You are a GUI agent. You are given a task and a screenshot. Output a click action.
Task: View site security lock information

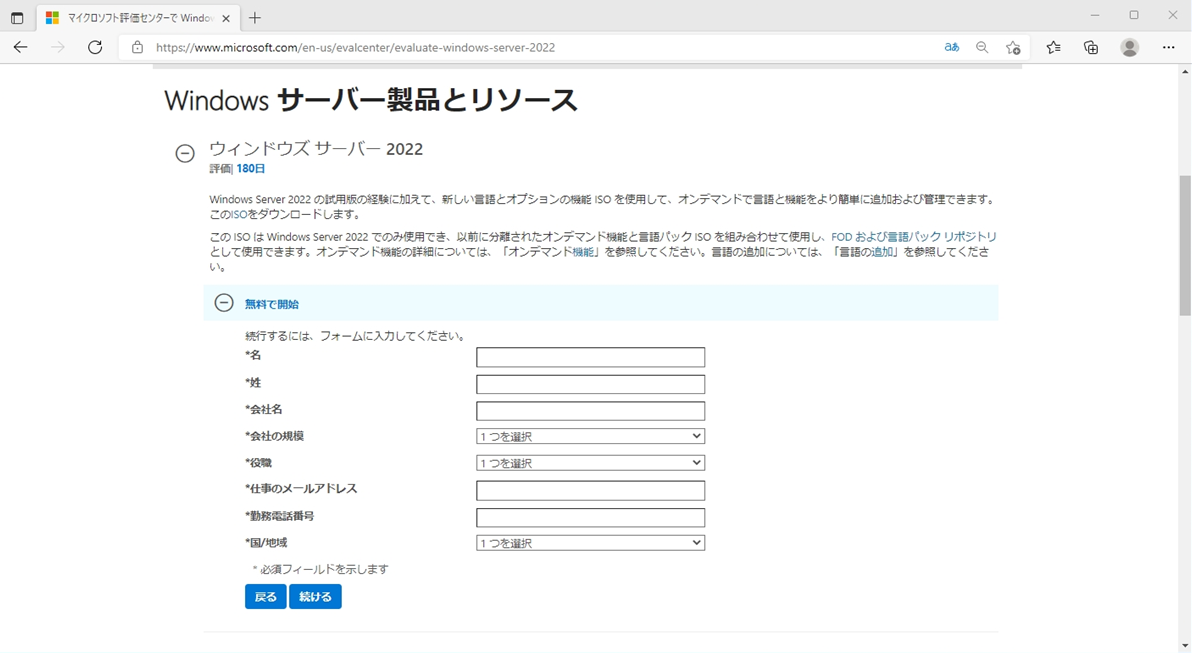138,47
